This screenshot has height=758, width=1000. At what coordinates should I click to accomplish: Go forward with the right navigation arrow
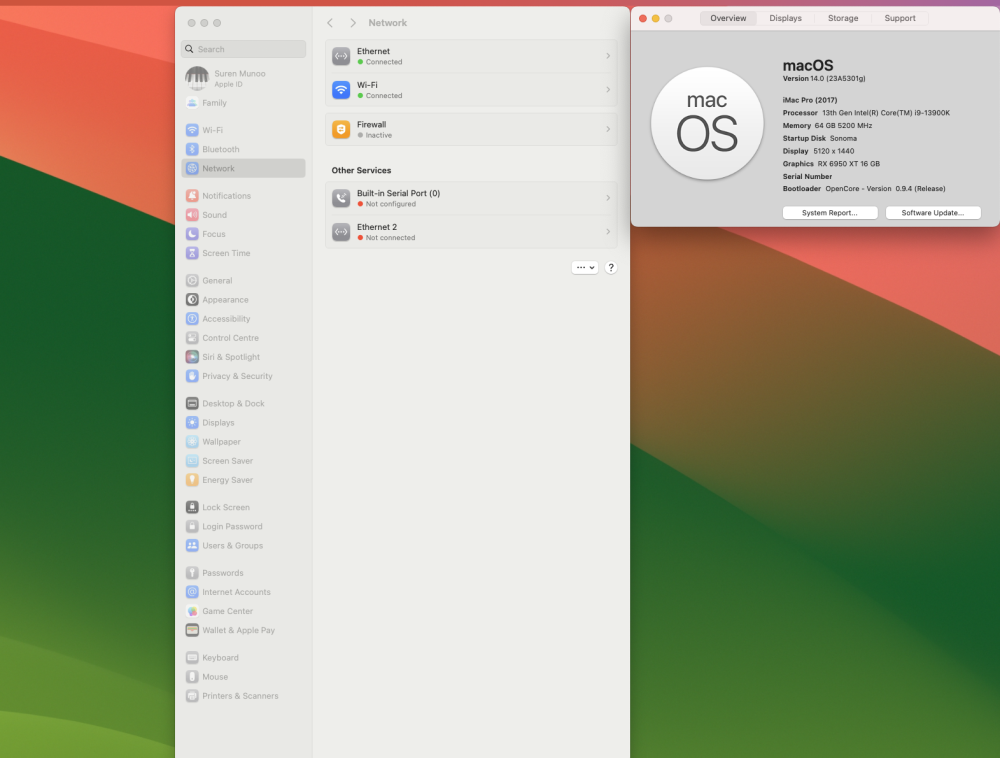(353, 23)
